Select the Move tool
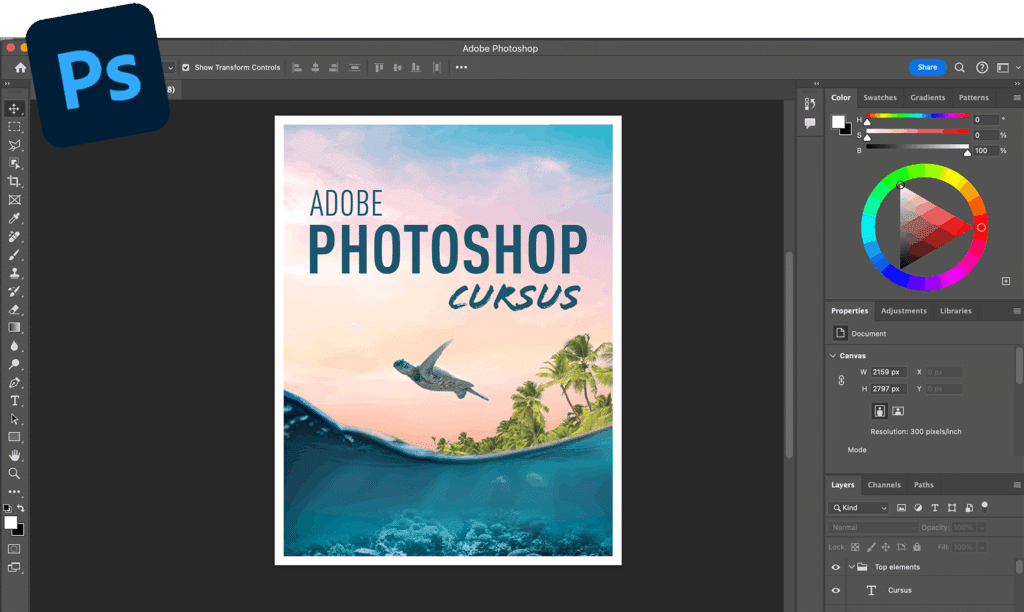1024x612 pixels. pyautogui.click(x=14, y=108)
